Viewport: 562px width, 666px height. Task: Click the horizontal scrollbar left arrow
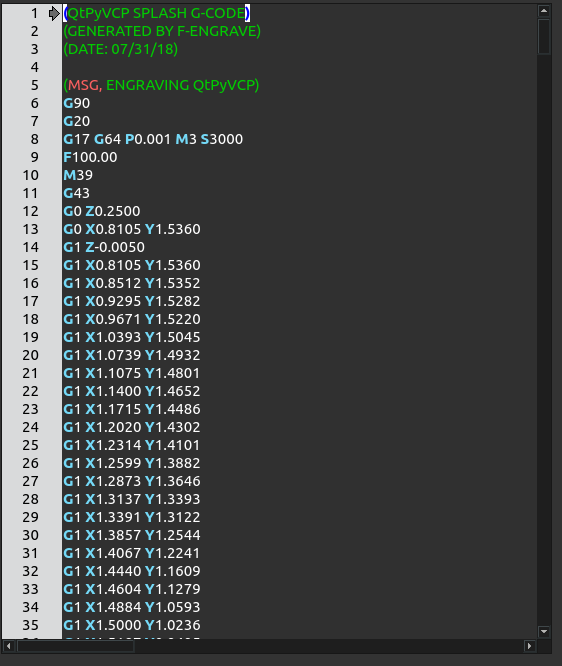coord(8,646)
